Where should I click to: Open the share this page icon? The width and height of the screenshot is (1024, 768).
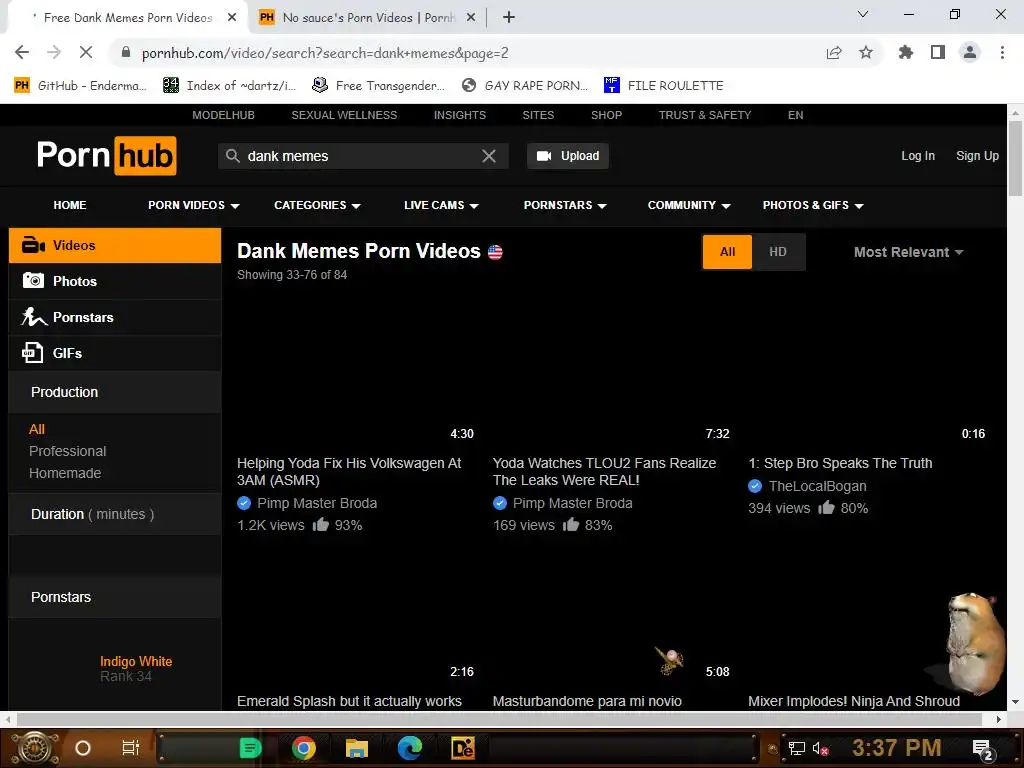pyautogui.click(x=834, y=53)
